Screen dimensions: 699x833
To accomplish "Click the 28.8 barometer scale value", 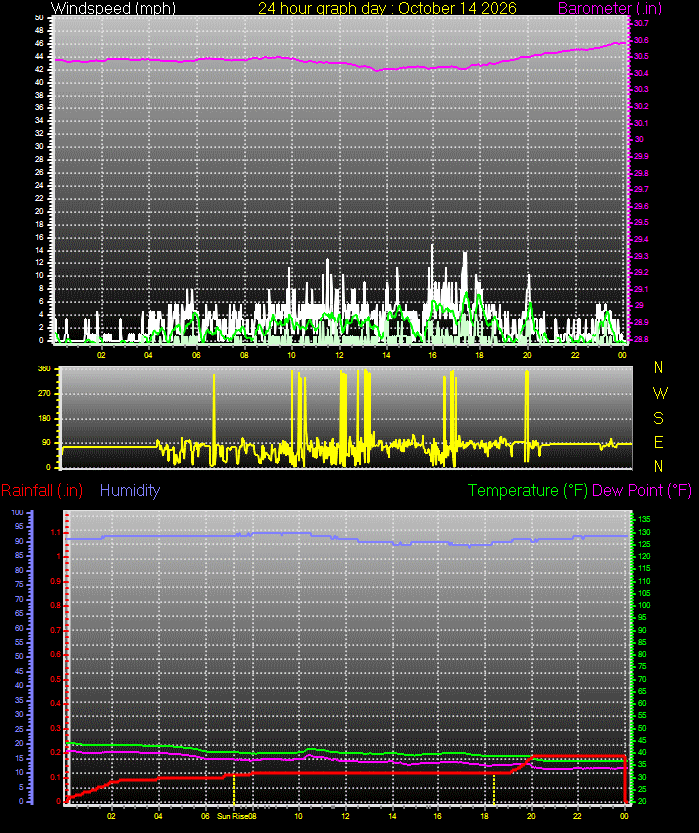I will 641,339.
